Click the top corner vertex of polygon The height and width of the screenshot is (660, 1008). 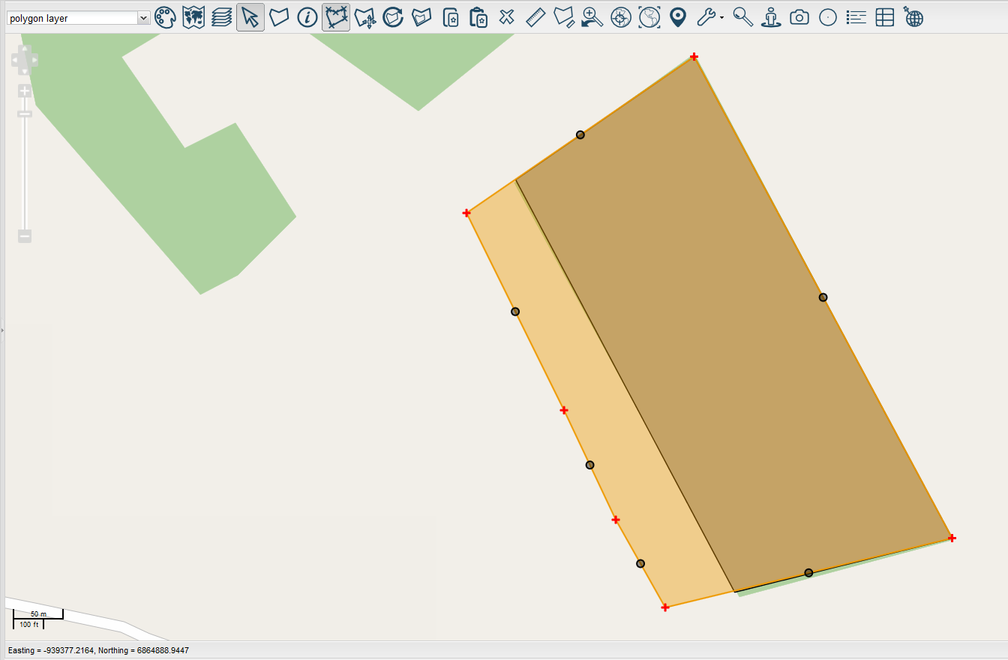tap(694, 57)
